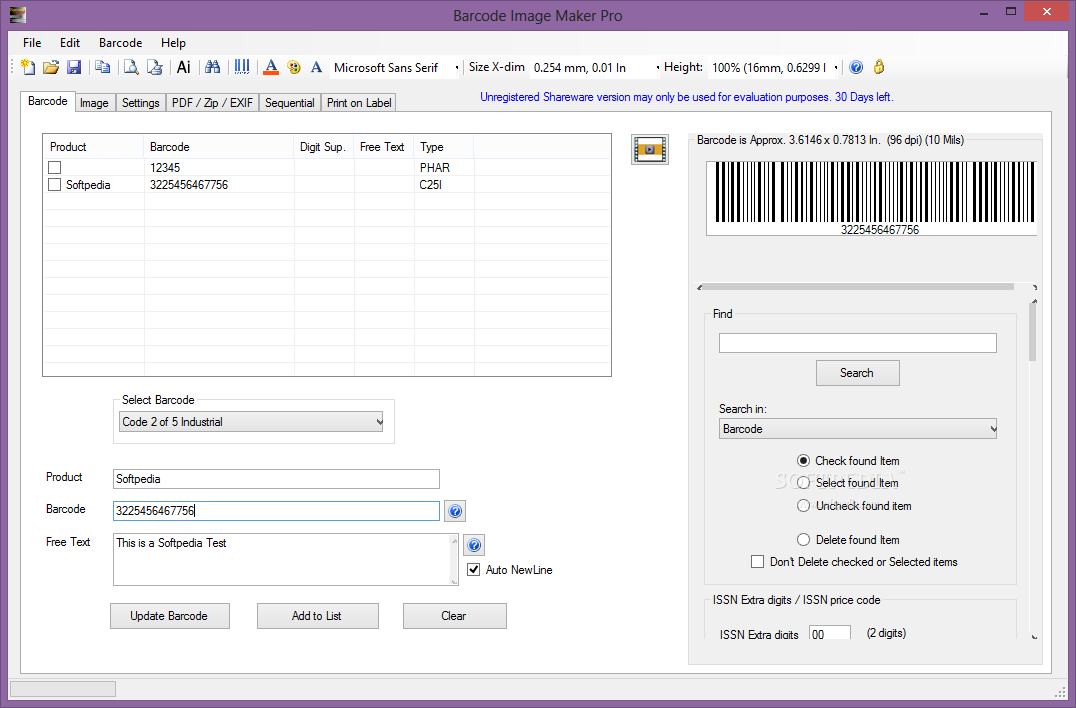The height and width of the screenshot is (708, 1076).
Task: Click the Barcode number input field
Action: click(276, 511)
